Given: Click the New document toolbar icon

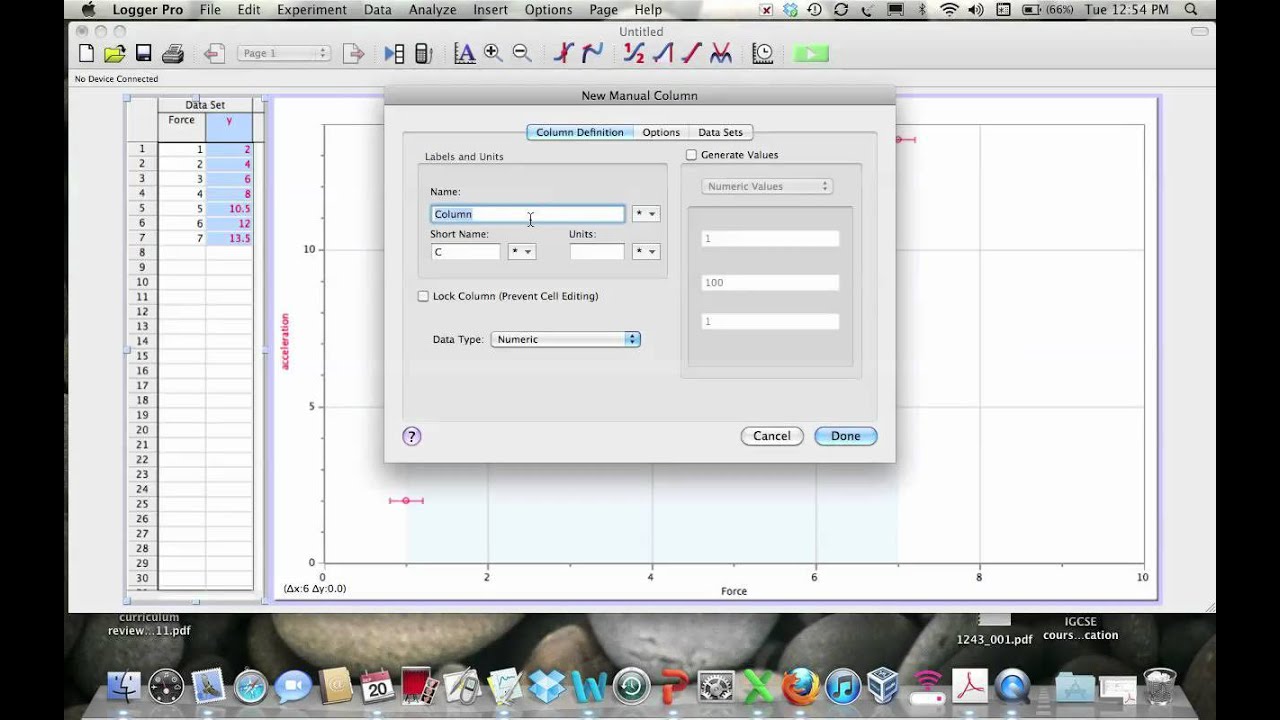Looking at the screenshot, I should tap(86, 54).
